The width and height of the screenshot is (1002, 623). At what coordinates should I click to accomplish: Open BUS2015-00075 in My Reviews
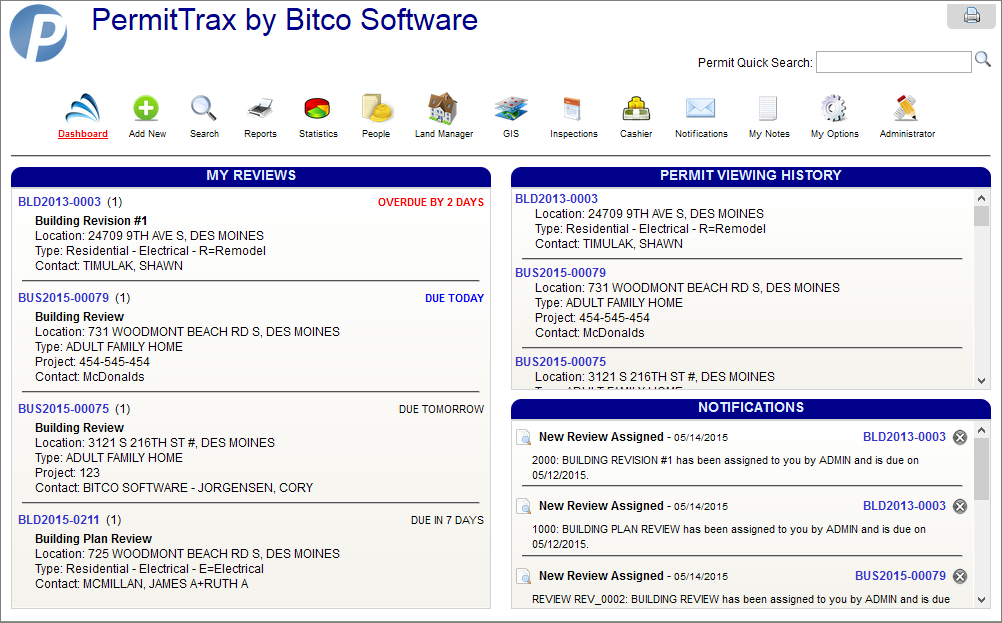click(63, 409)
